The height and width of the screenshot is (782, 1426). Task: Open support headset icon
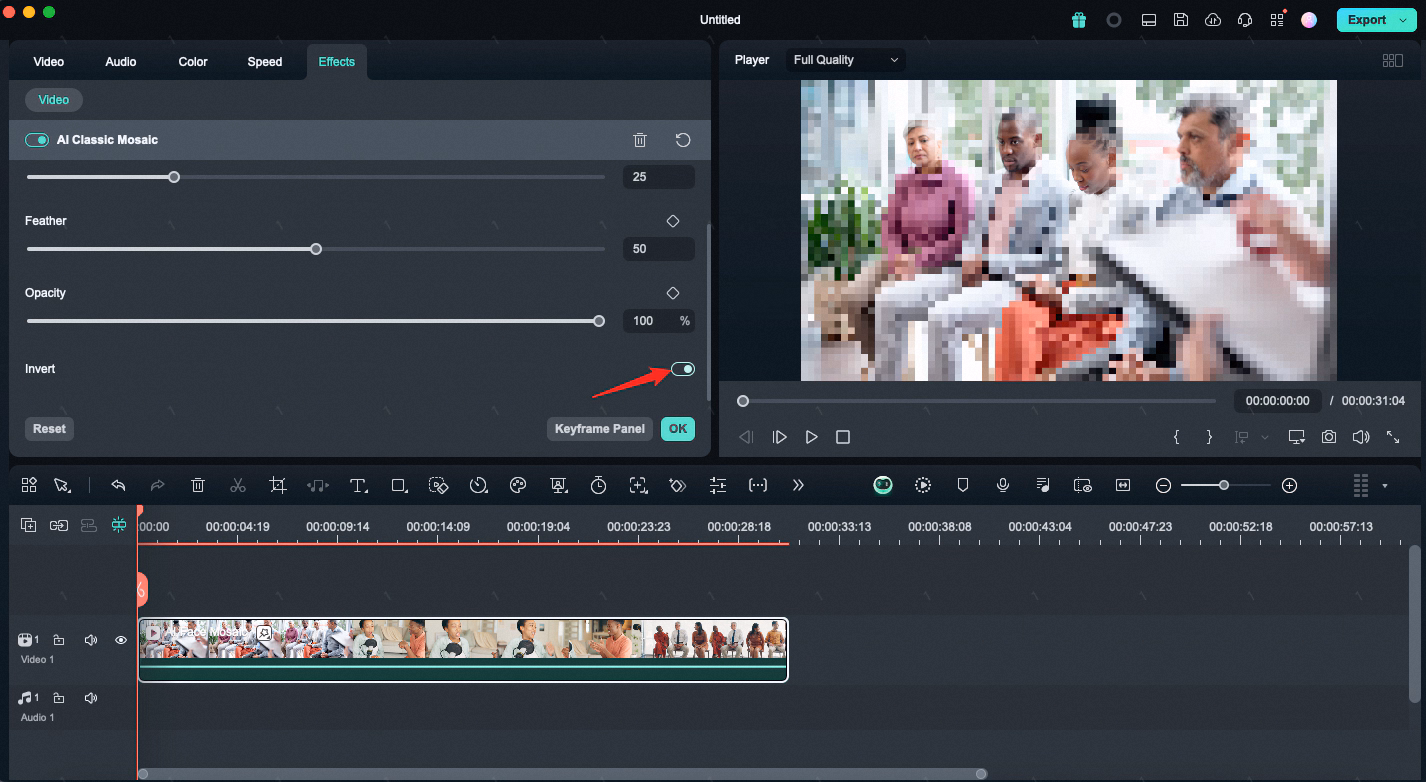[x=1245, y=20]
